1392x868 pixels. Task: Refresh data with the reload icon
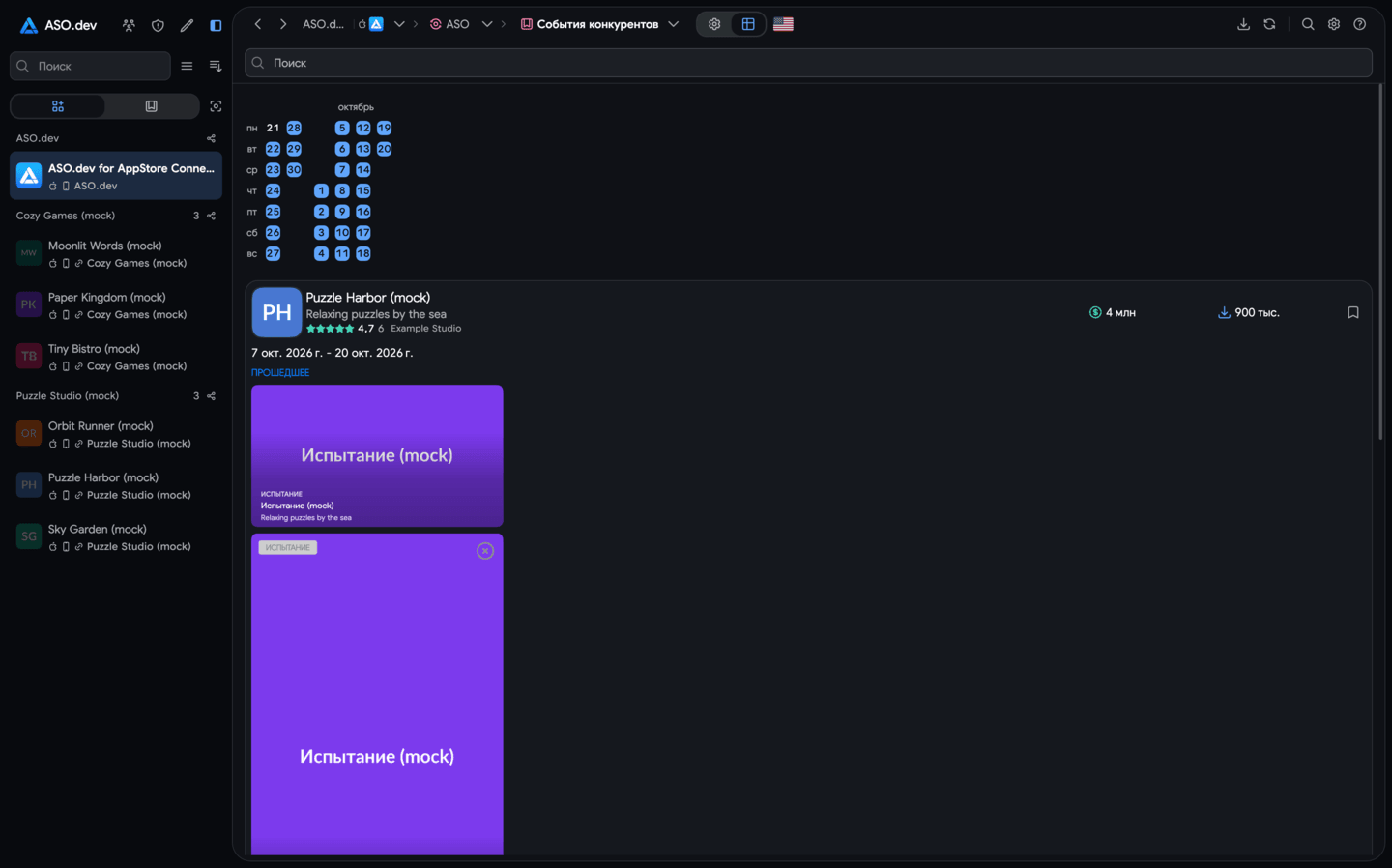click(1269, 24)
